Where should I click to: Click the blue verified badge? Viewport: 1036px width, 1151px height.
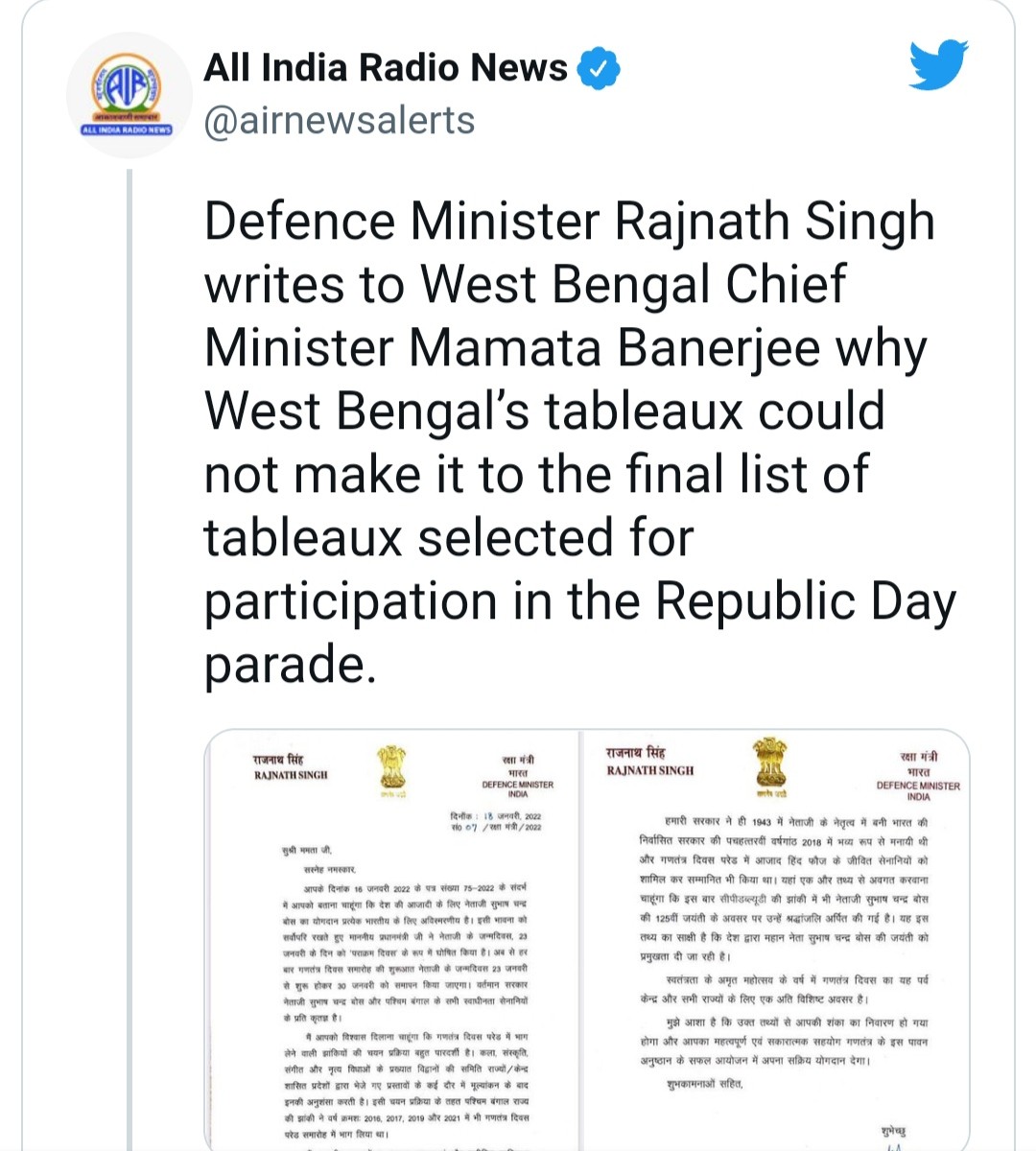[x=600, y=69]
